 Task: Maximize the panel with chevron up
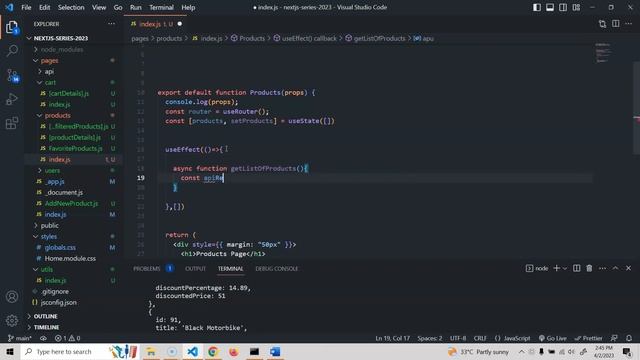616,268
